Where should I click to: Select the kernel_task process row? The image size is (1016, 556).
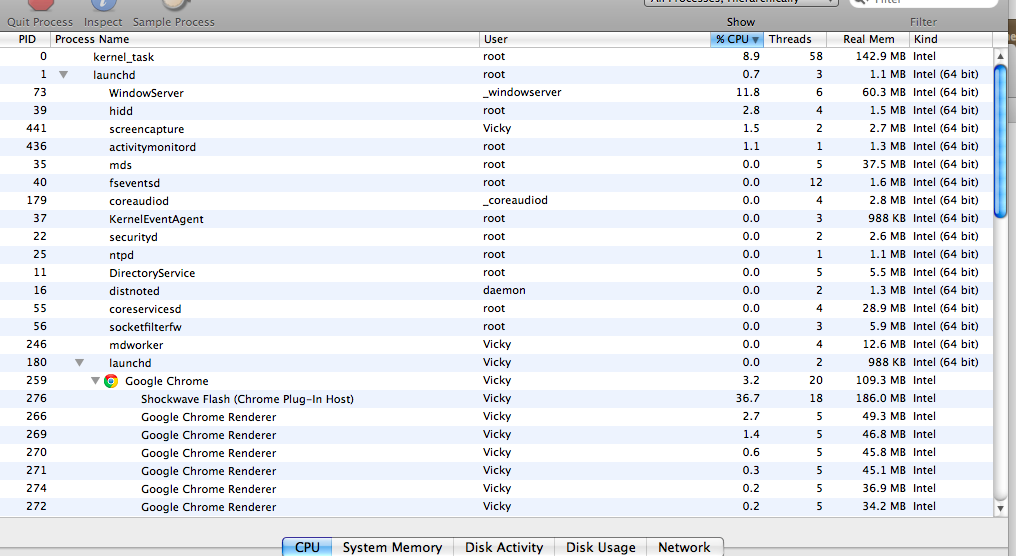coord(496,56)
